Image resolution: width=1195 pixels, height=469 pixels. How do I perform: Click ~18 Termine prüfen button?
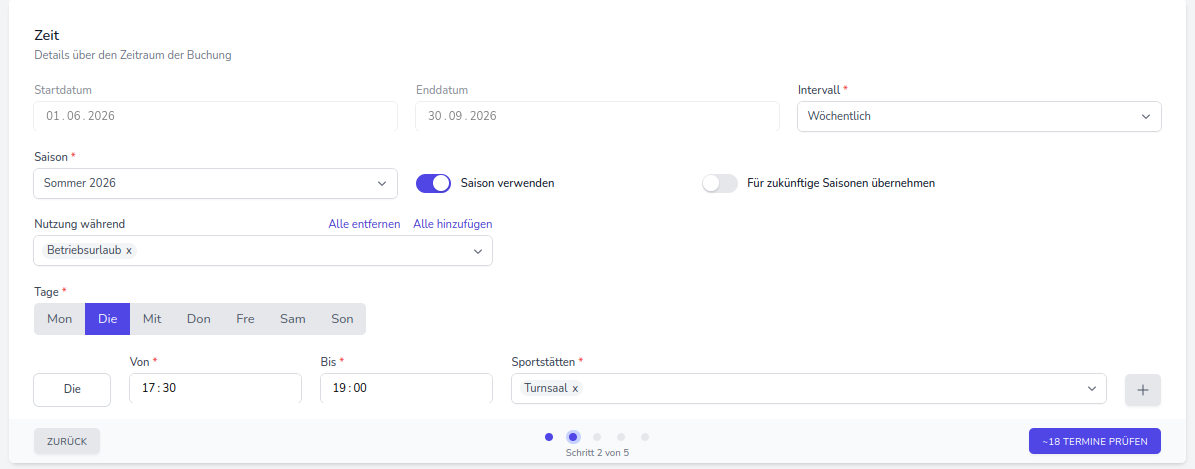[x=1094, y=441]
